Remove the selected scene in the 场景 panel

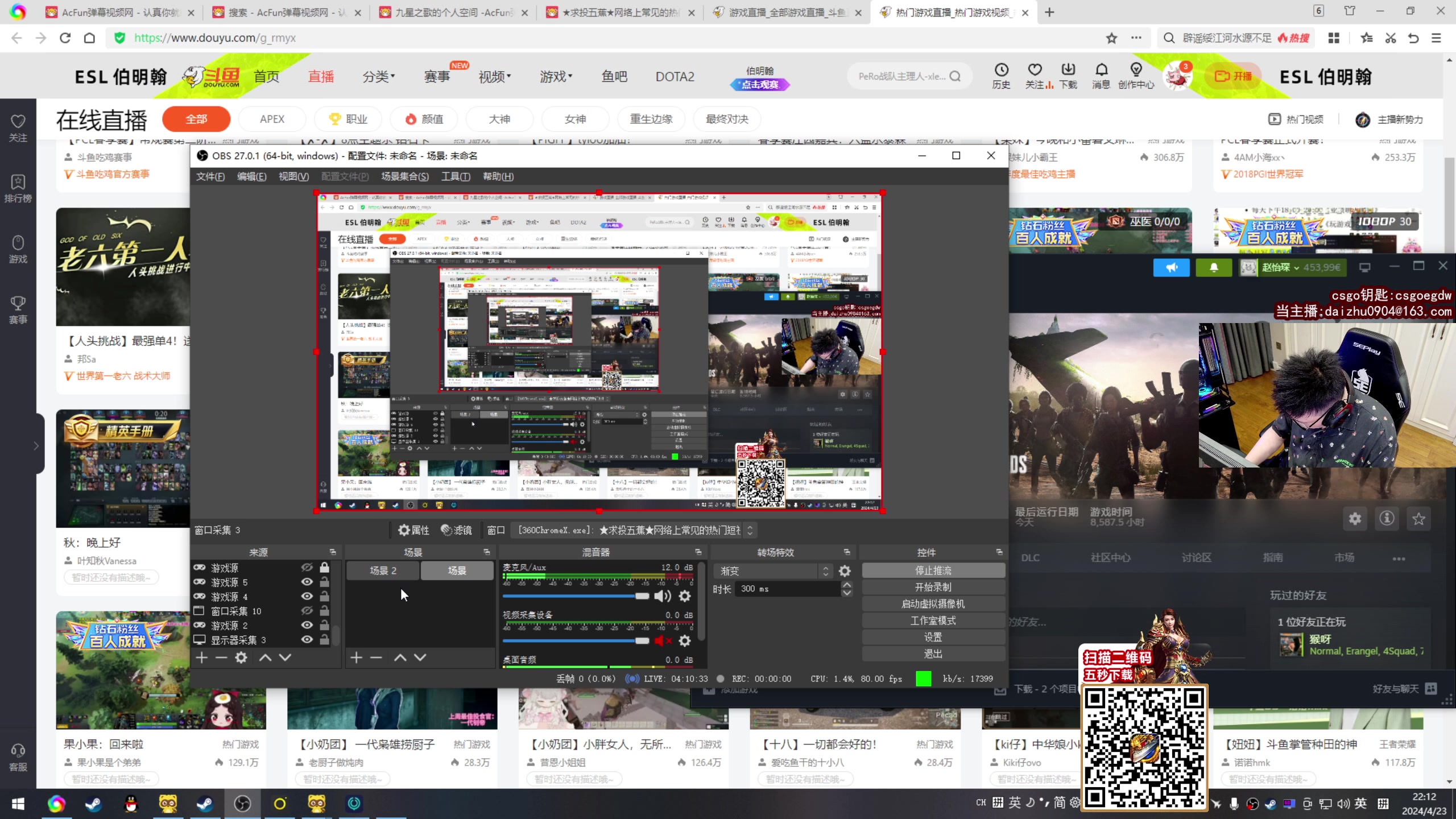376,657
